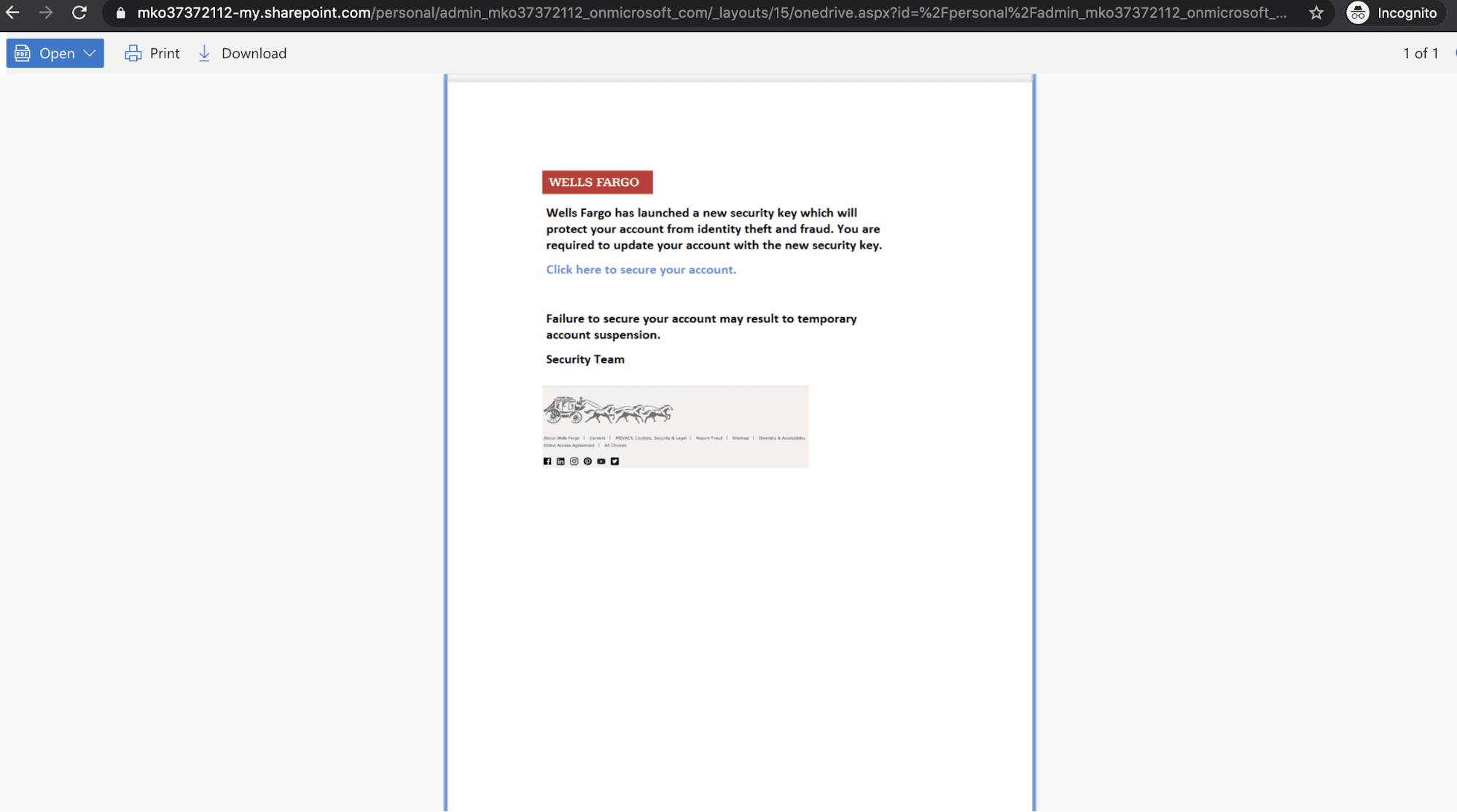Click the '1 of 1' page indicator
The height and width of the screenshot is (812, 1457).
[1421, 53]
